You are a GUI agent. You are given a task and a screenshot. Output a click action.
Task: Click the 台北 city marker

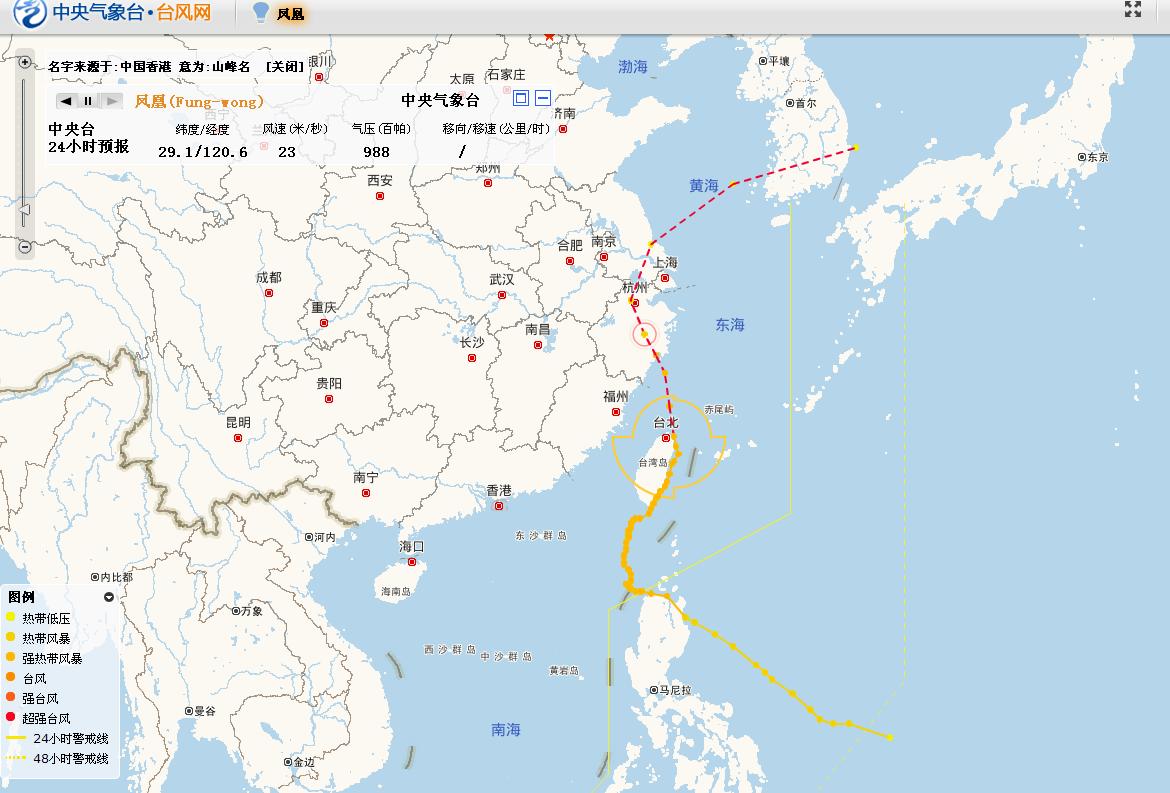coord(666,438)
